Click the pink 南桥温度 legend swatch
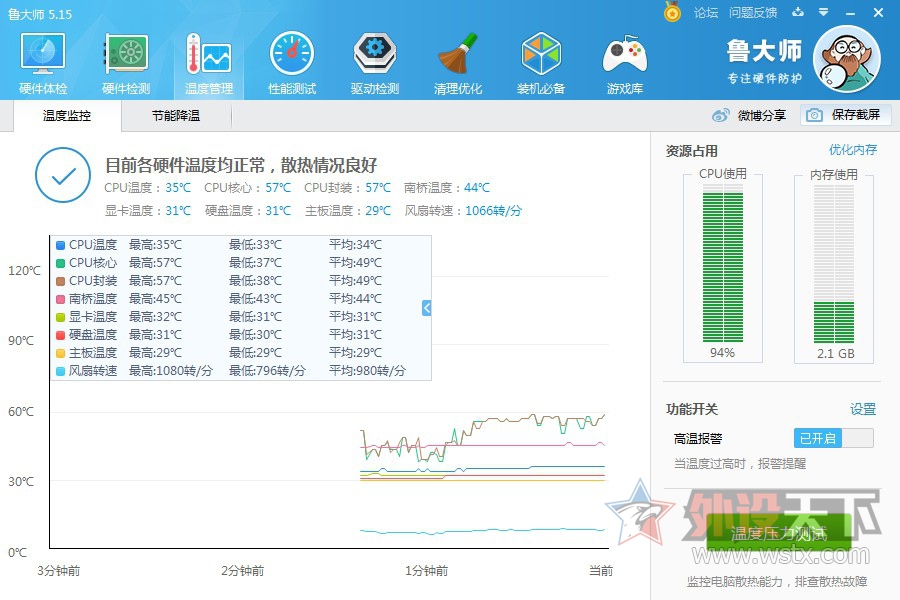Screen dimensions: 900x600 pos(60,299)
